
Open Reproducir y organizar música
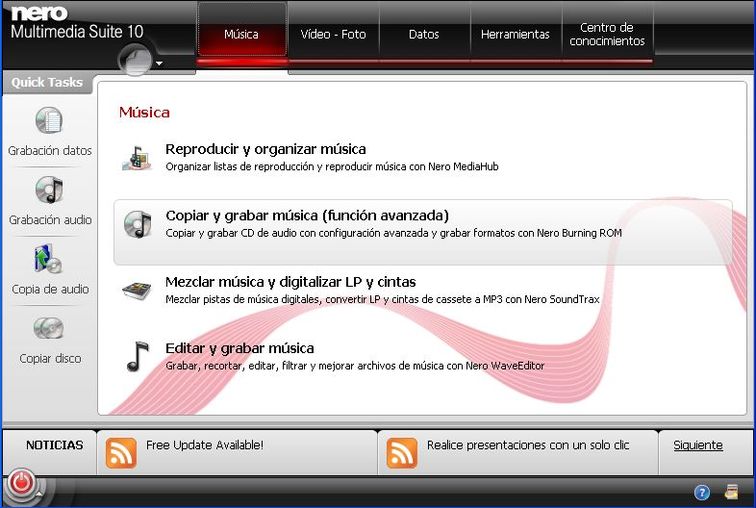tap(266, 149)
